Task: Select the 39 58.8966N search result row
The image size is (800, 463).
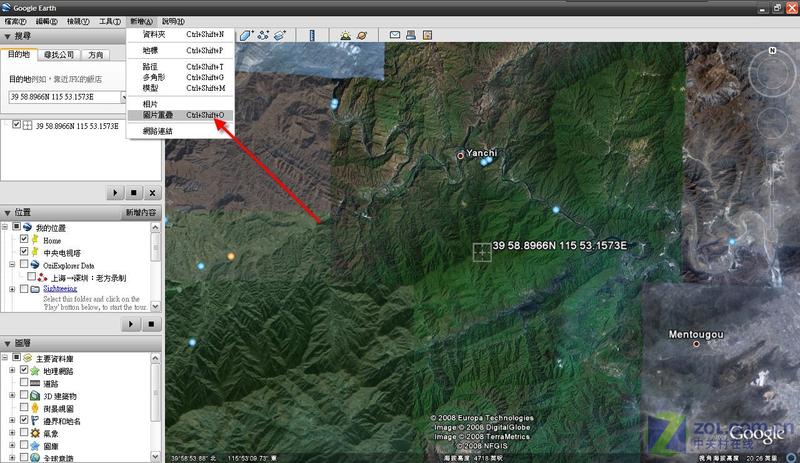Action: [x=77, y=126]
